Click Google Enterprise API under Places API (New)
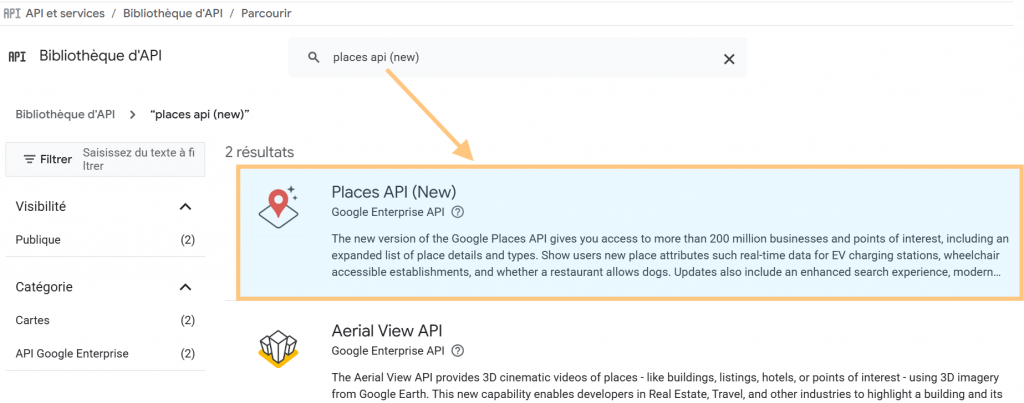 [x=389, y=212]
